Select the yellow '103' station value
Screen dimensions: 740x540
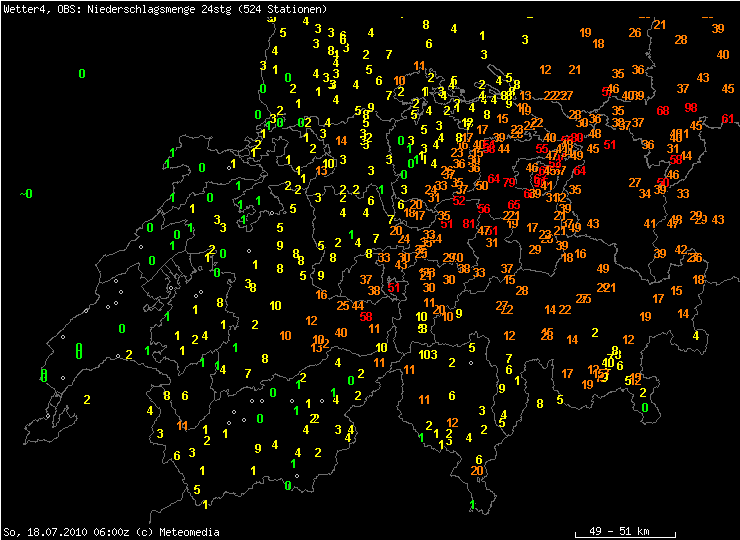(x=428, y=354)
